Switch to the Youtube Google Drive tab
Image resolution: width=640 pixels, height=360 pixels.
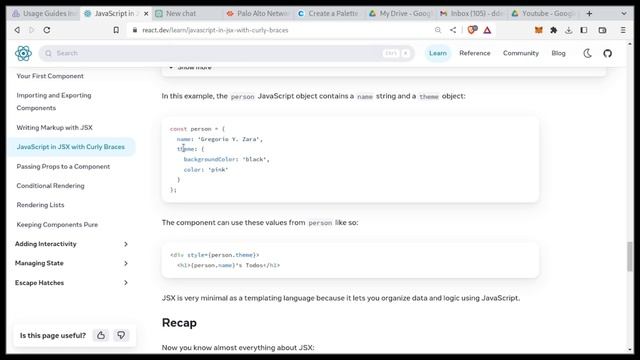pos(543,13)
